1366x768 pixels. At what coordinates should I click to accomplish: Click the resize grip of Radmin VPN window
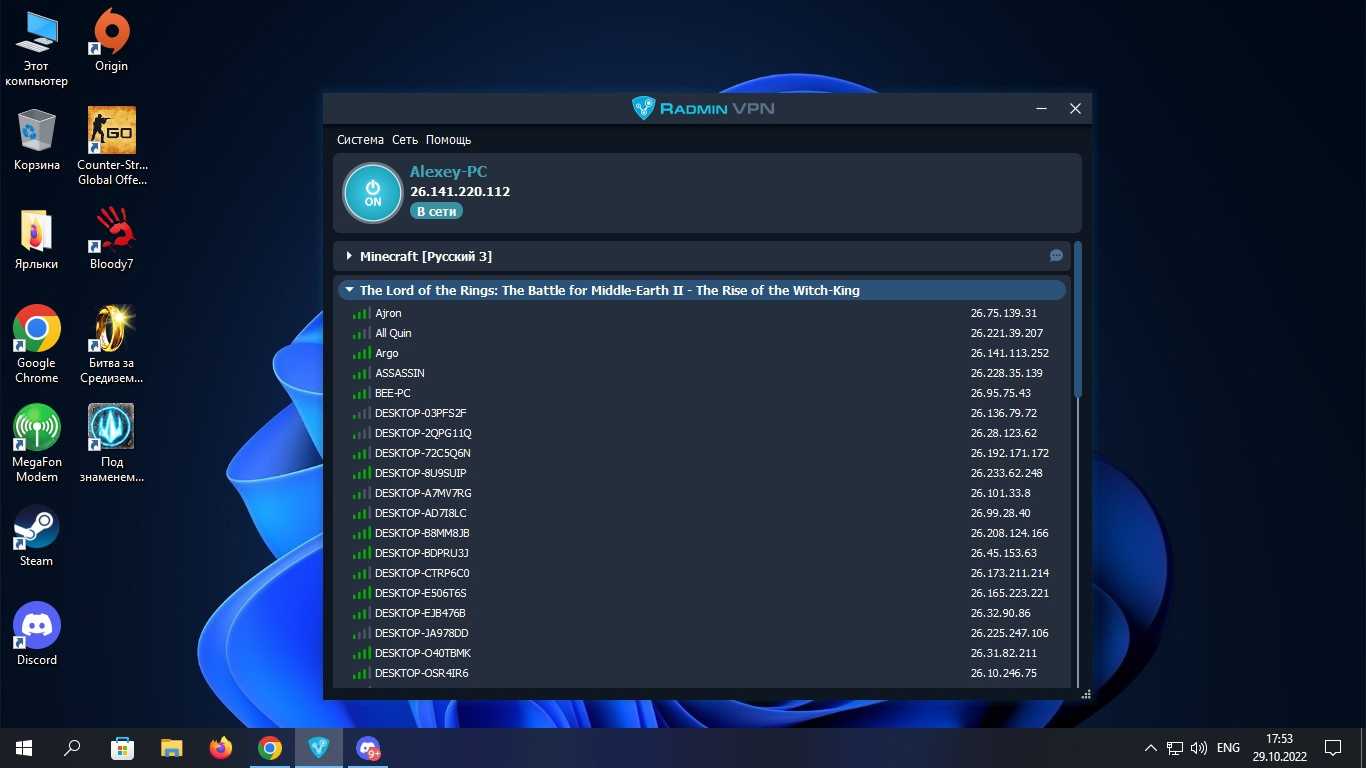1085,694
